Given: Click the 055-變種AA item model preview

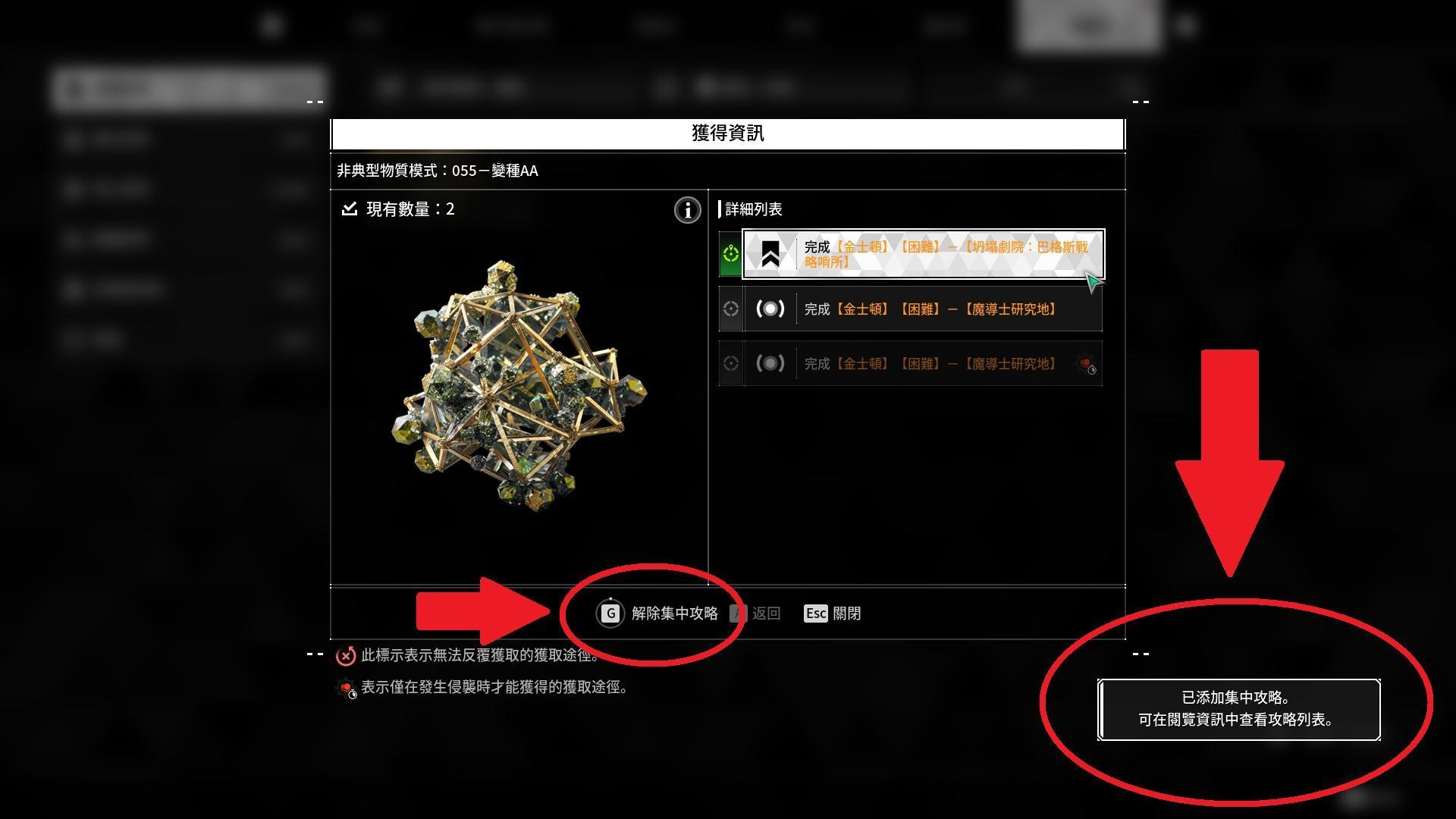Looking at the screenshot, I should [519, 388].
